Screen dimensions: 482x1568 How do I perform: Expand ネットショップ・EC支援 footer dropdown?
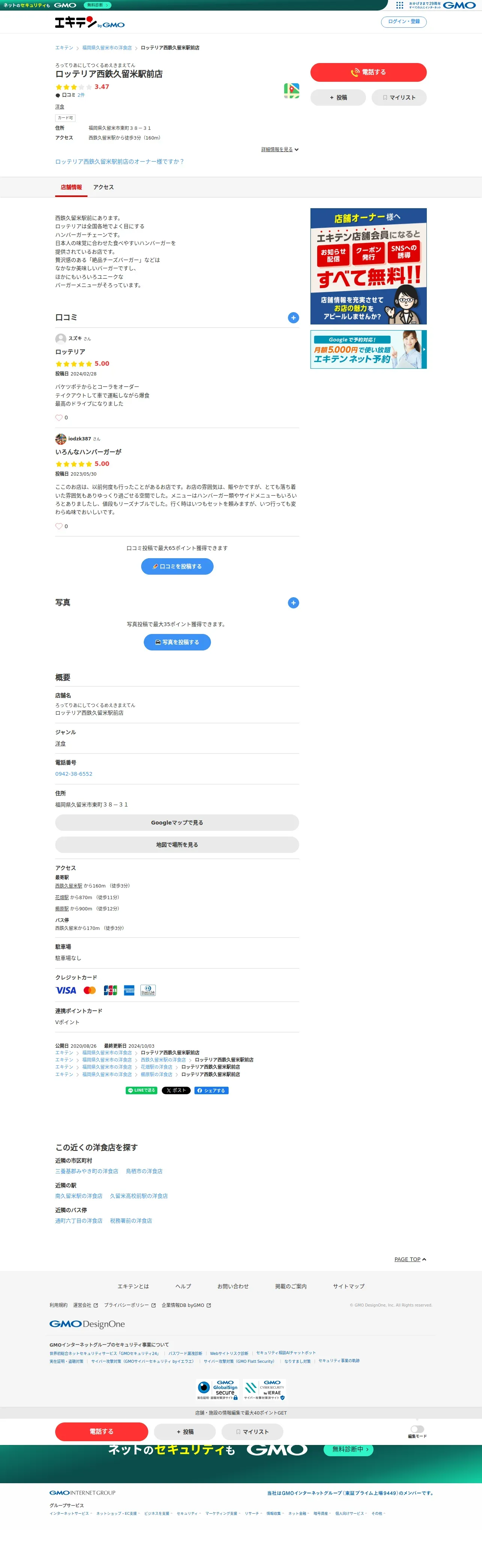(x=118, y=1513)
